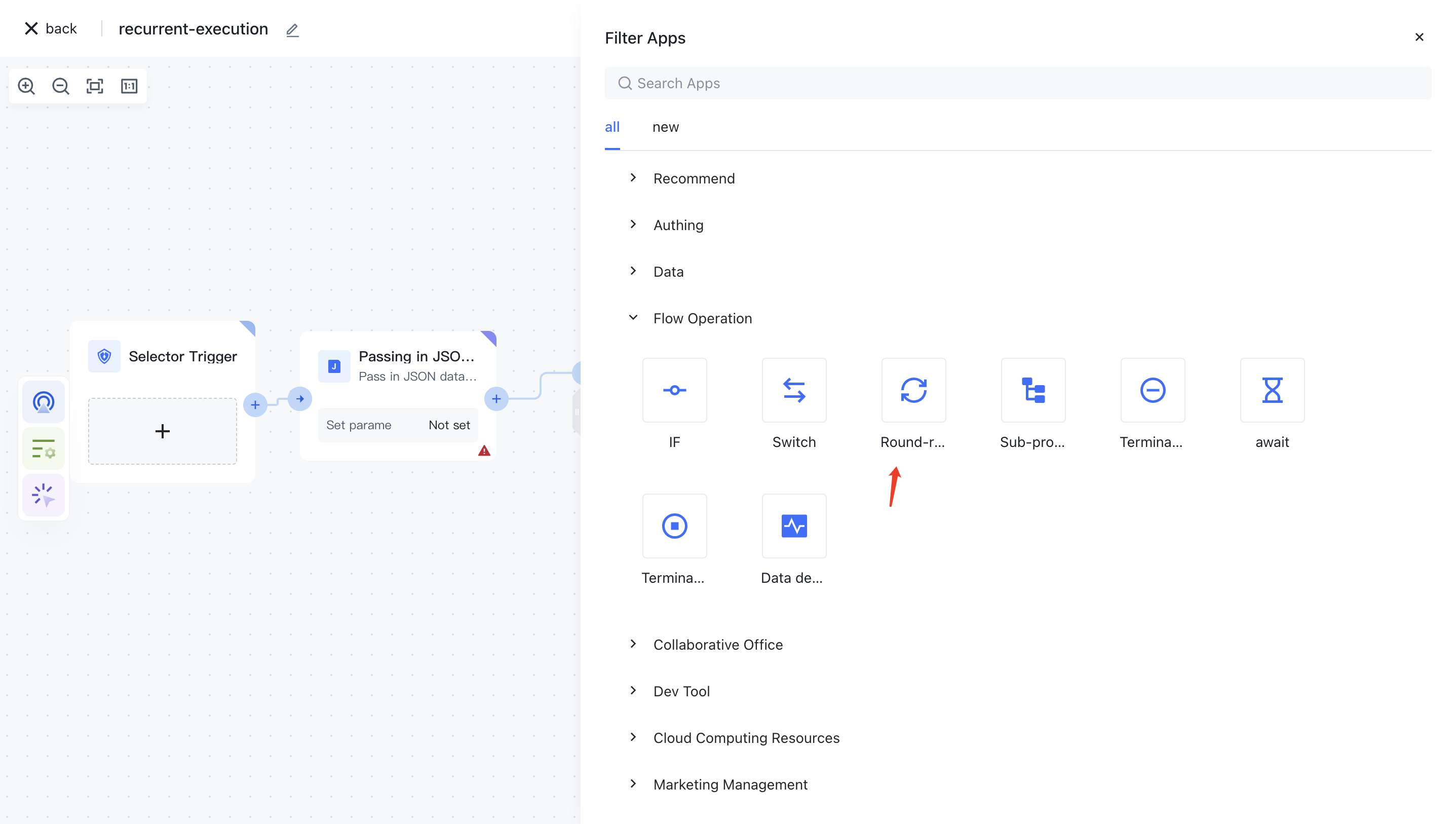1456x824 pixels.
Task: Open the trigger panel in the canvas sidebar
Action: coord(44,401)
